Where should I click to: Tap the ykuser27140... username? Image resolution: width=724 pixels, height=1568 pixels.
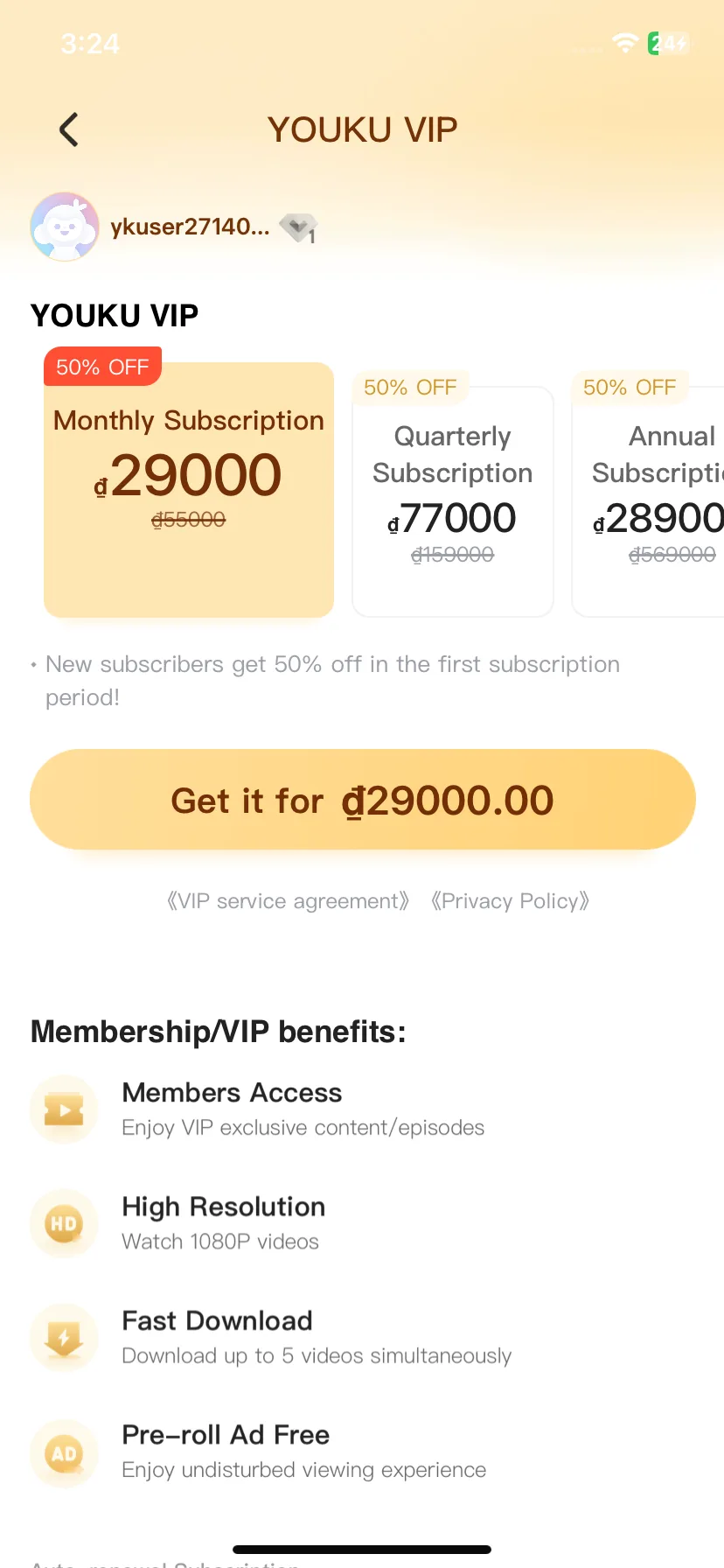190,227
